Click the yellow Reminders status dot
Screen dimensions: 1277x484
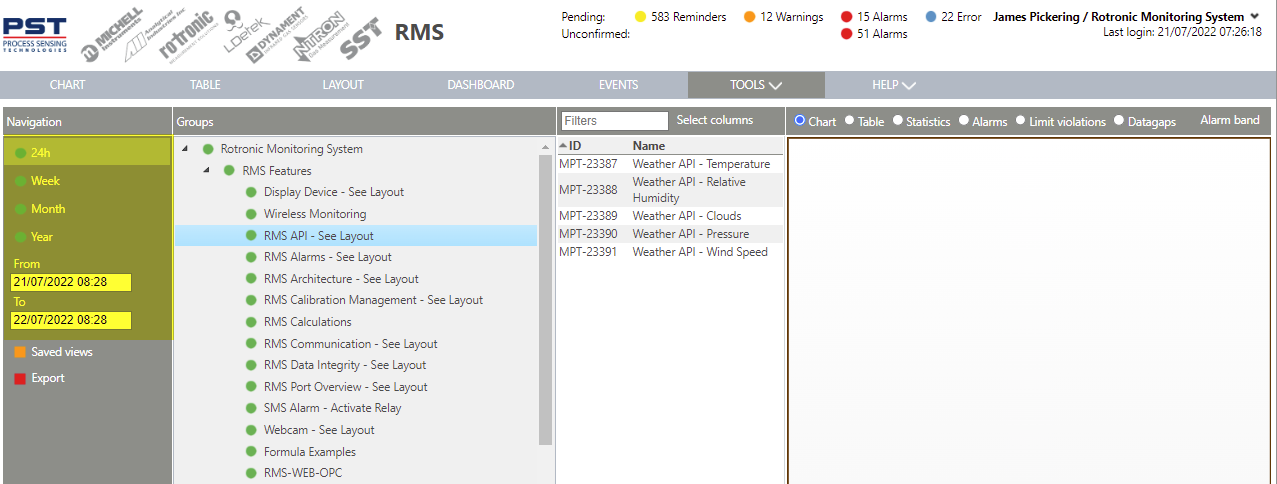[x=641, y=17]
